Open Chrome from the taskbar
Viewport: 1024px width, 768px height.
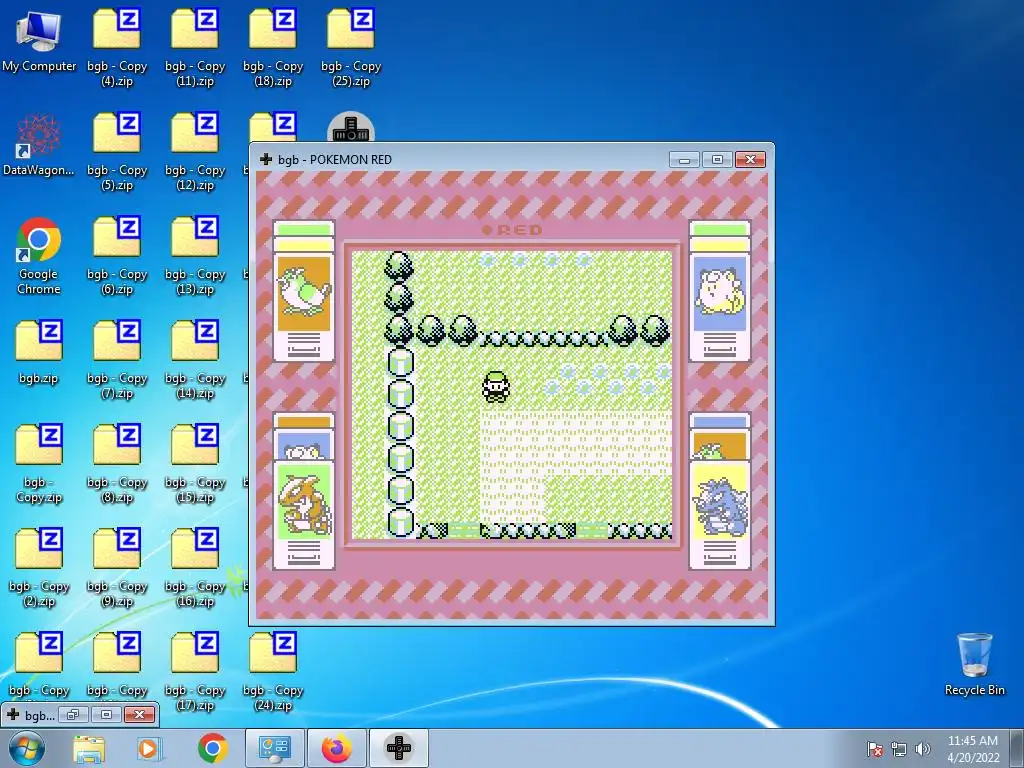click(212, 749)
